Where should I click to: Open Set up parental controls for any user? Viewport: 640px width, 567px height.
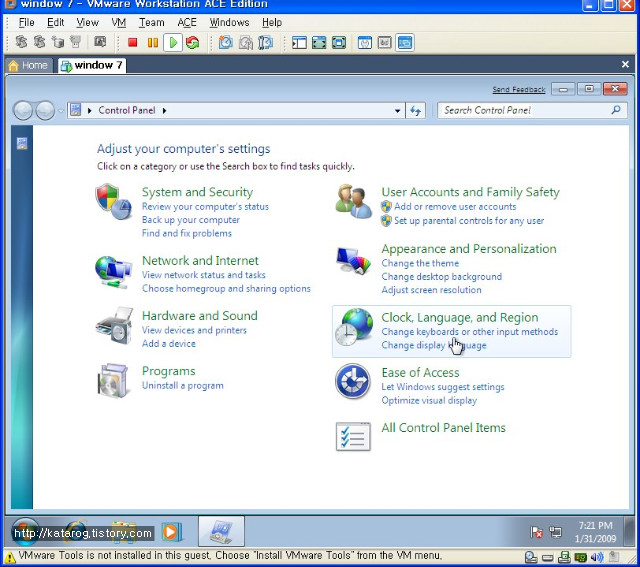click(x=469, y=221)
